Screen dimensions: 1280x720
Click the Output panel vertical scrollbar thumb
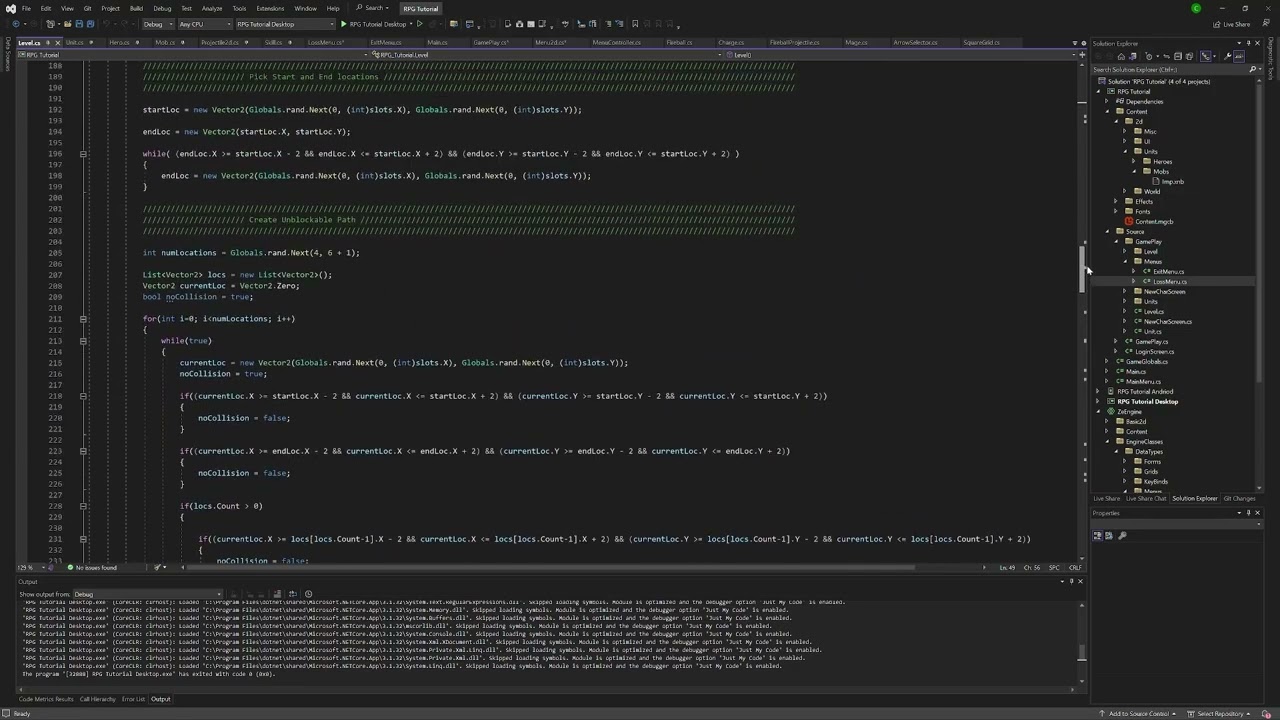pos(1081,652)
